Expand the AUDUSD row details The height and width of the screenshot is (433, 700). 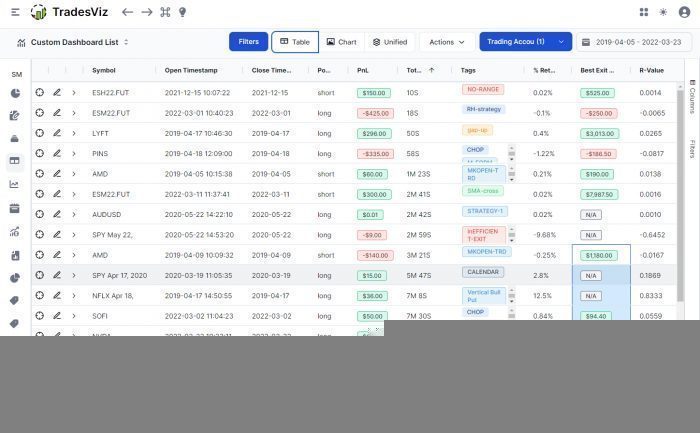click(x=74, y=215)
